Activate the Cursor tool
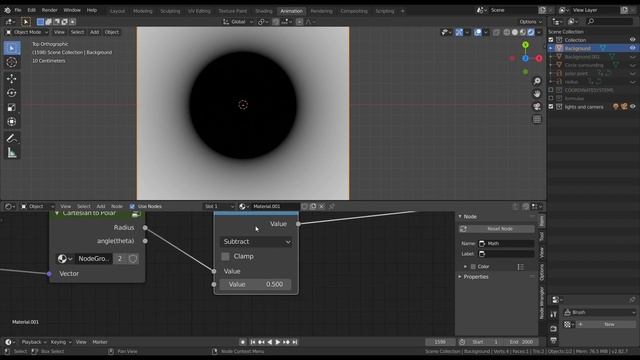Viewport: 640px width, 360px height. pyautogui.click(x=12, y=62)
